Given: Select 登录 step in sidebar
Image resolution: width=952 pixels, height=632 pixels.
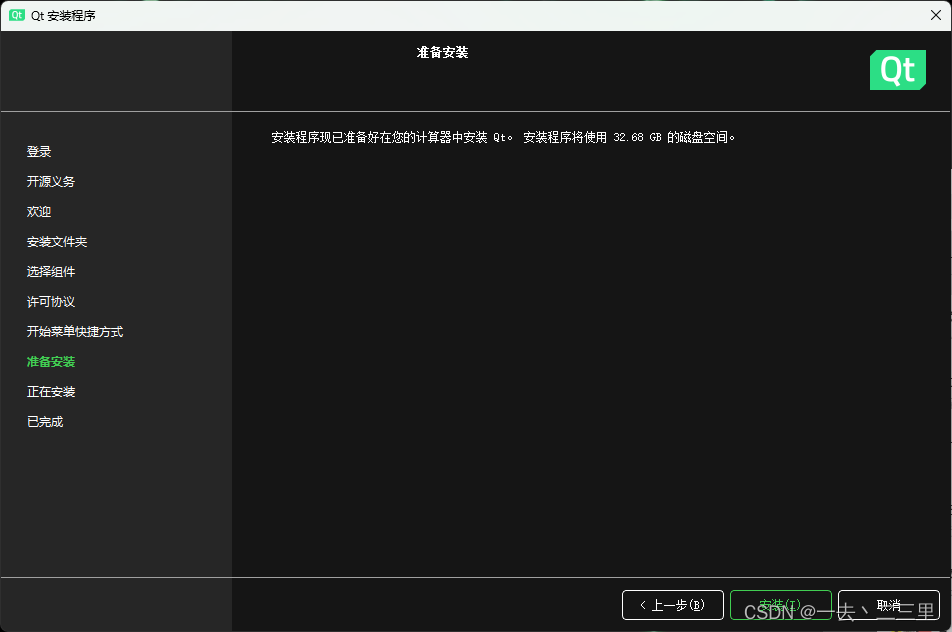Looking at the screenshot, I should click(39, 152).
